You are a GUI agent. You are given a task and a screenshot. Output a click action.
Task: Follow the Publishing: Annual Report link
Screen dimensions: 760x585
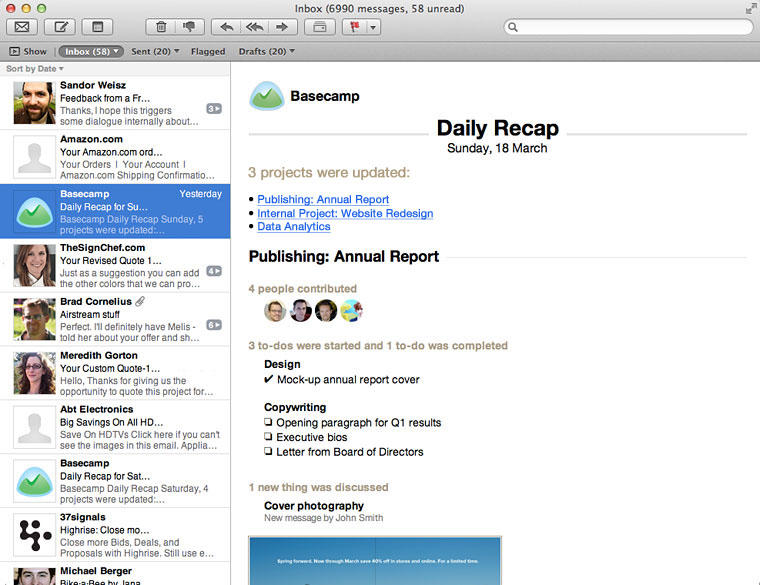pyautogui.click(x=323, y=199)
